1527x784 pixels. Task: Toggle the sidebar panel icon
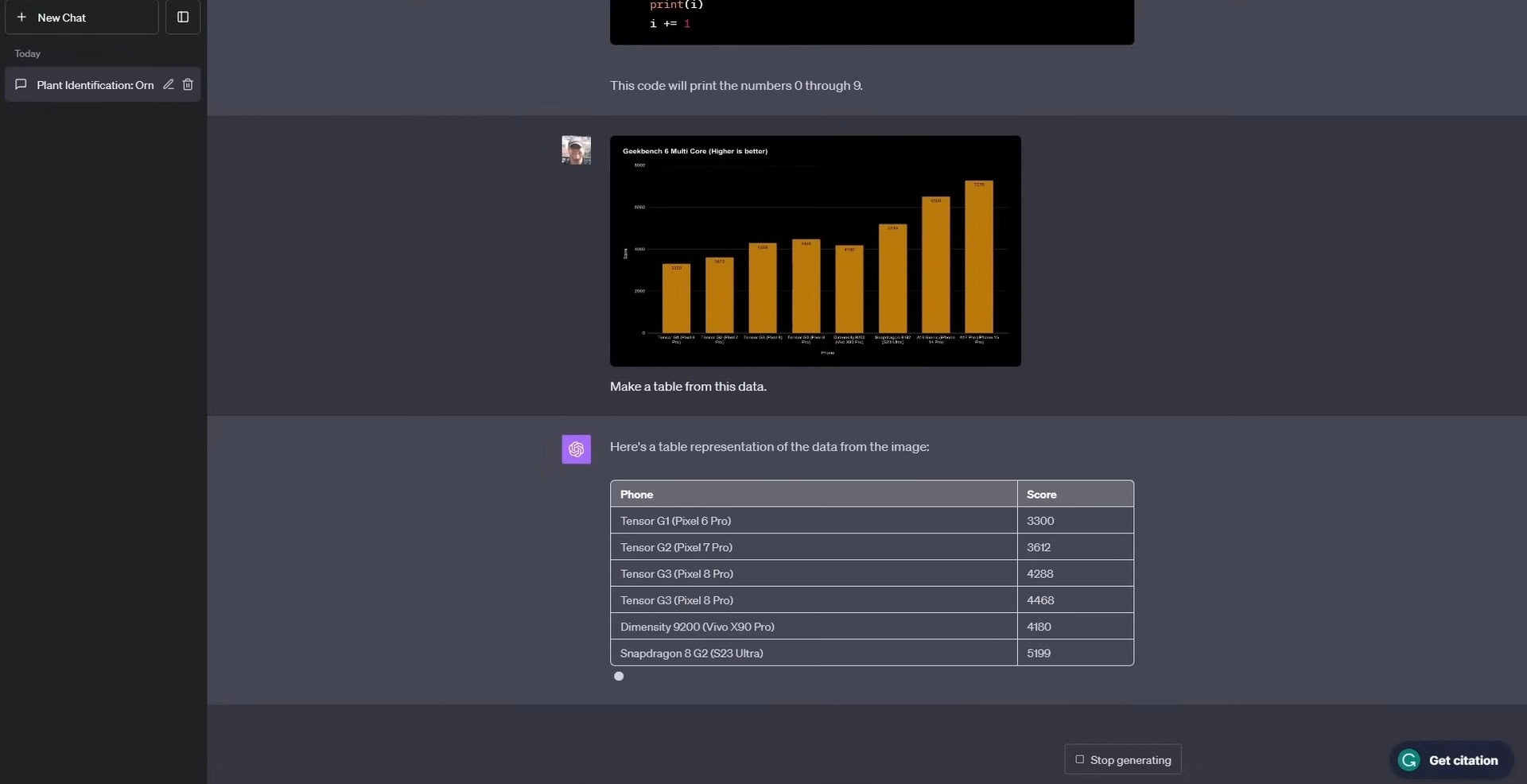pyautogui.click(x=183, y=17)
